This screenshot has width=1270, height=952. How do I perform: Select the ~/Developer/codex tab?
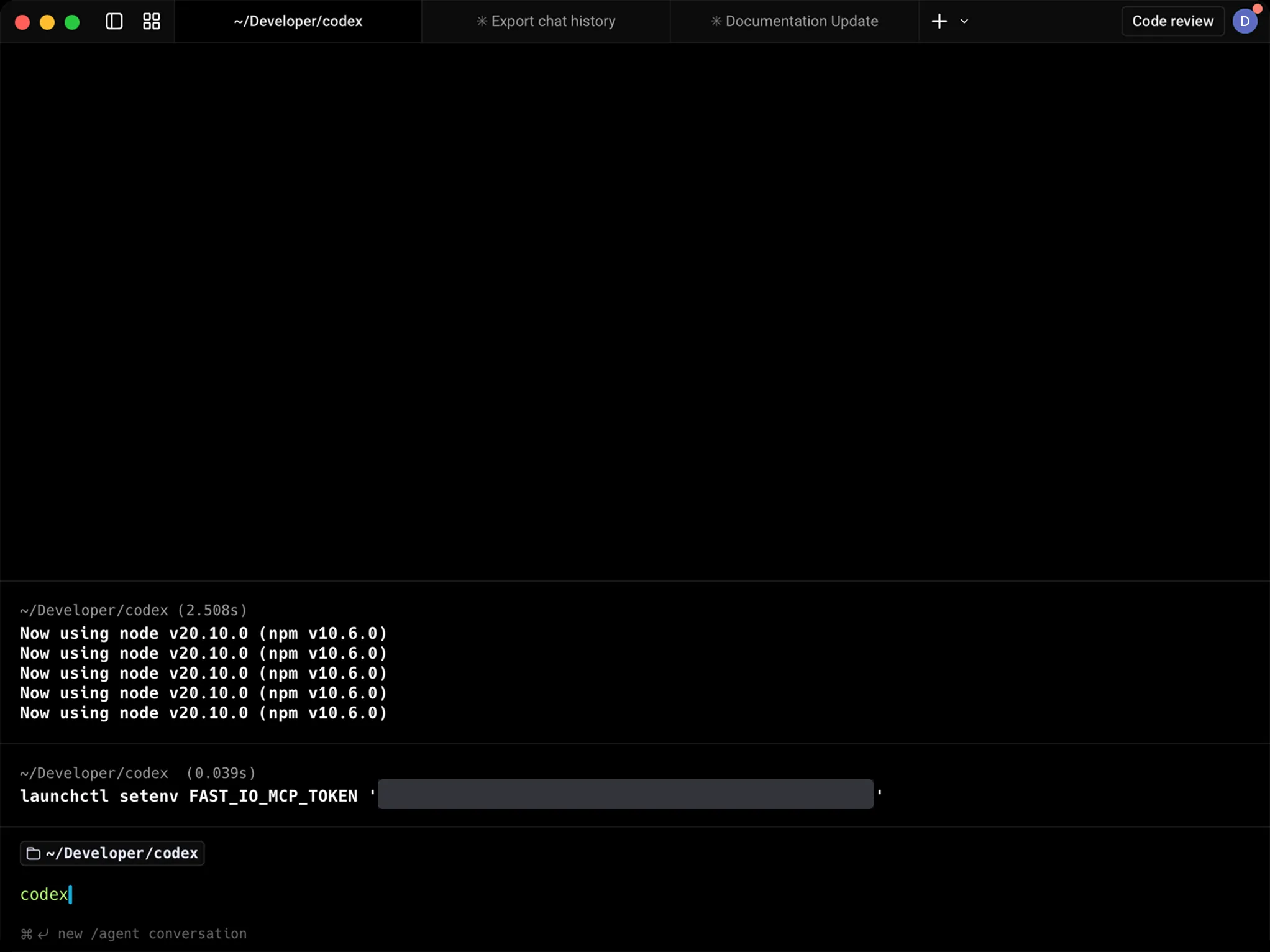click(x=298, y=21)
